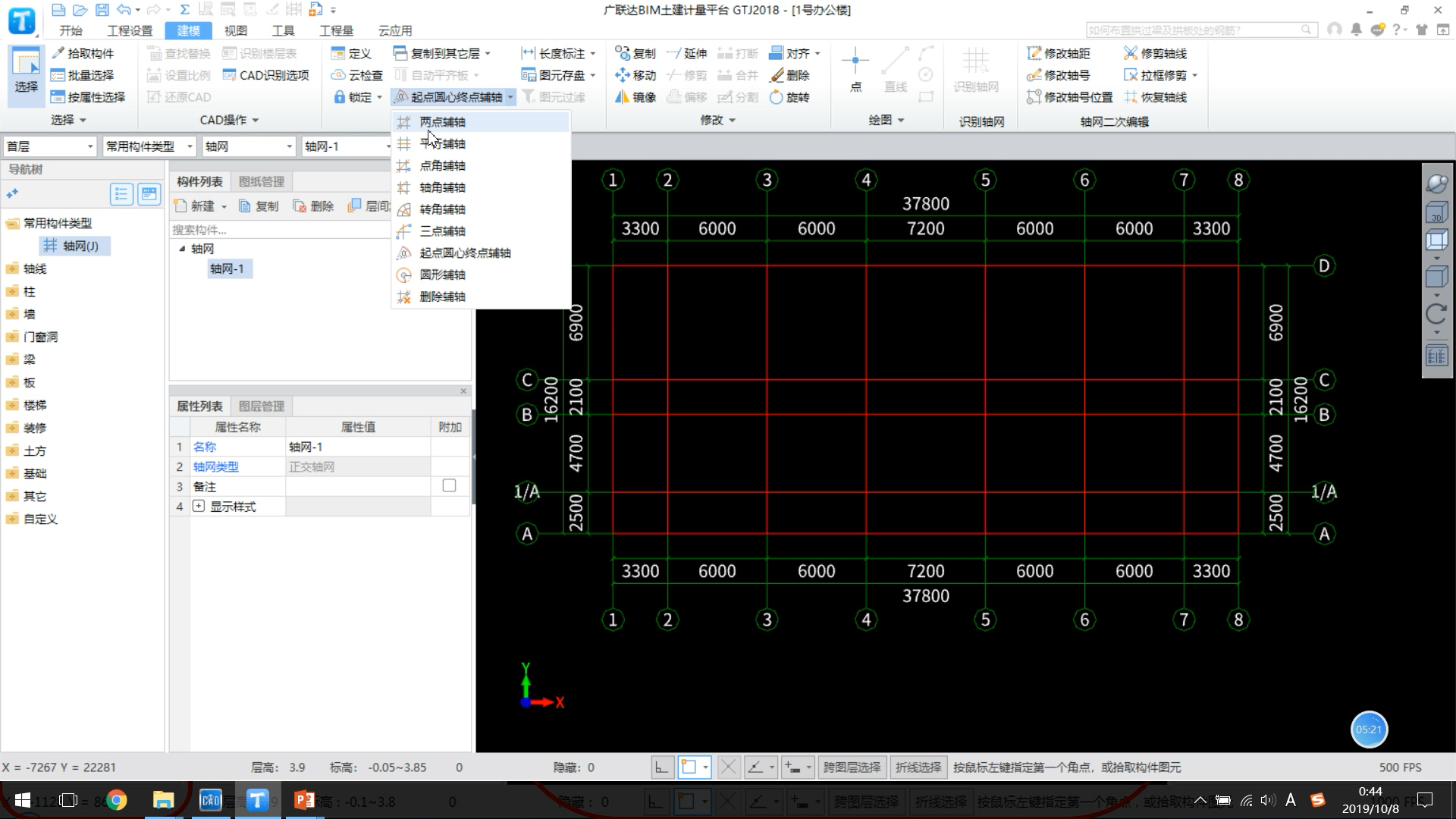
Task: Switch nav tree to list view icon
Action: point(121,194)
